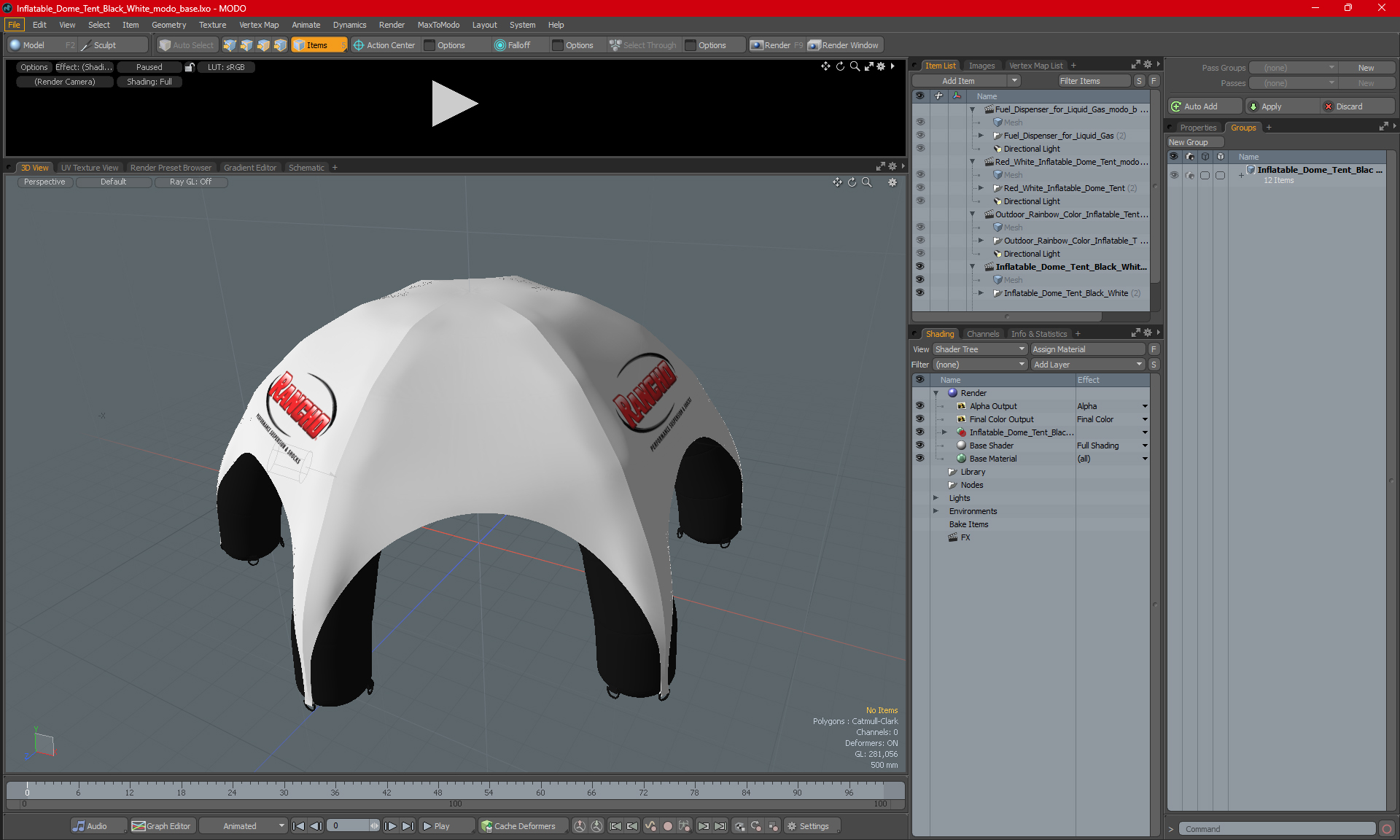Click the Assign Material button

coord(1089,349)
